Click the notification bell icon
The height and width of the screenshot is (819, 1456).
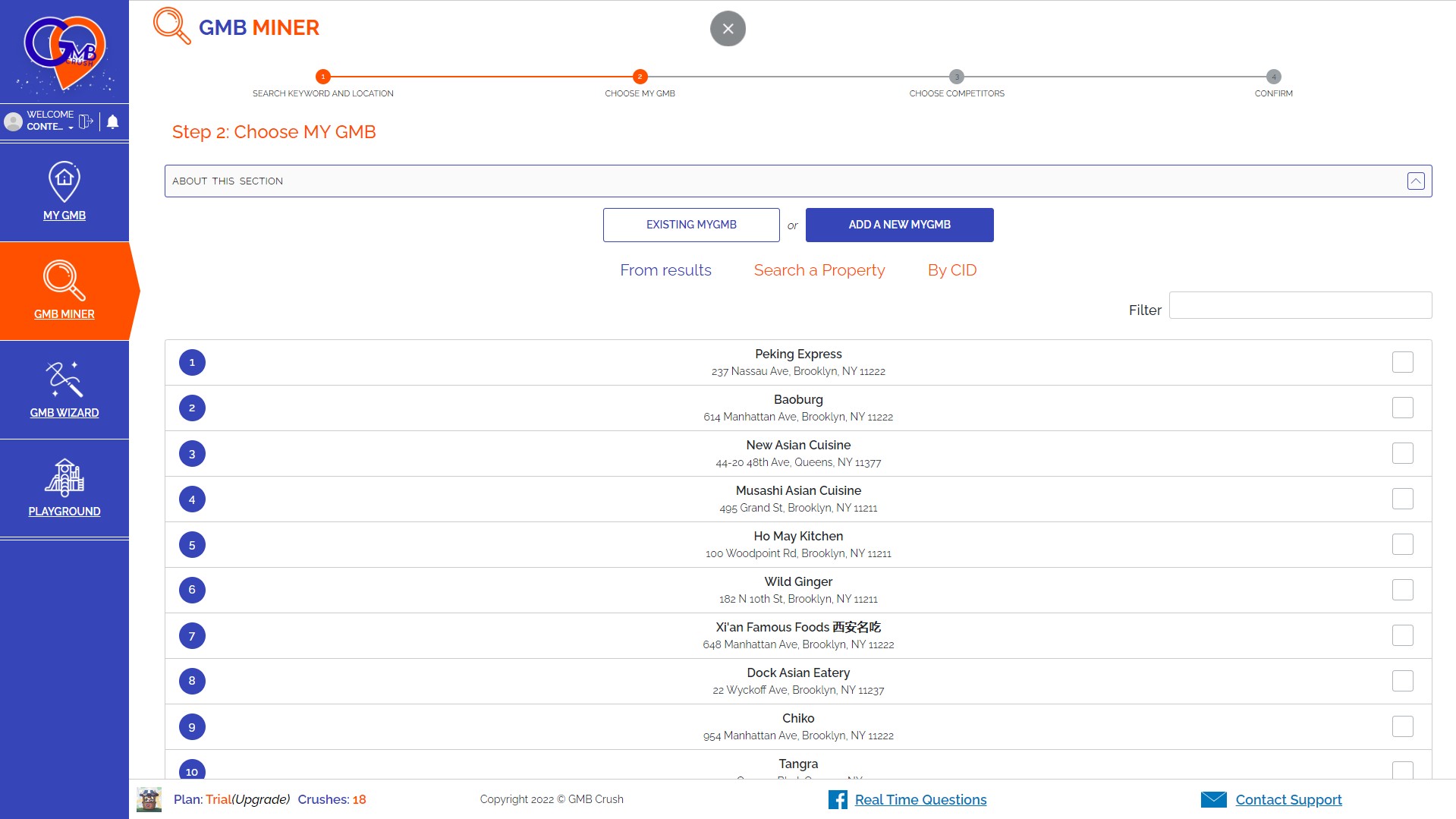click(x=112, y=121)
